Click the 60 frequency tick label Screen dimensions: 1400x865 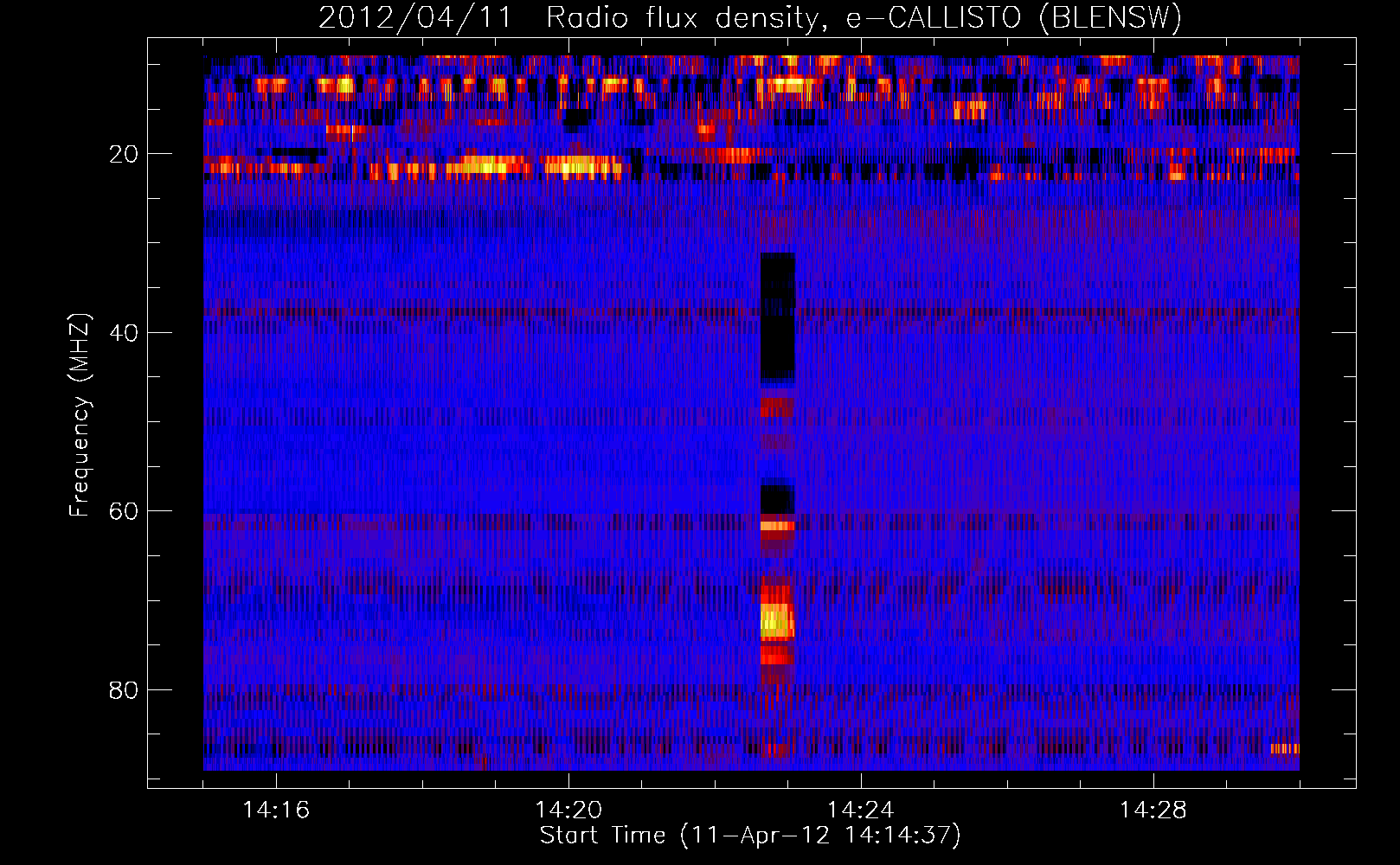[124, 511]
